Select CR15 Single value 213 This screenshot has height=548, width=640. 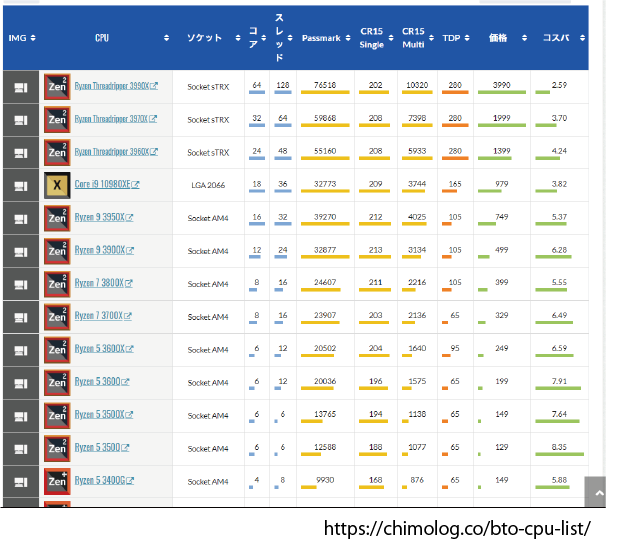coord(376,250)
